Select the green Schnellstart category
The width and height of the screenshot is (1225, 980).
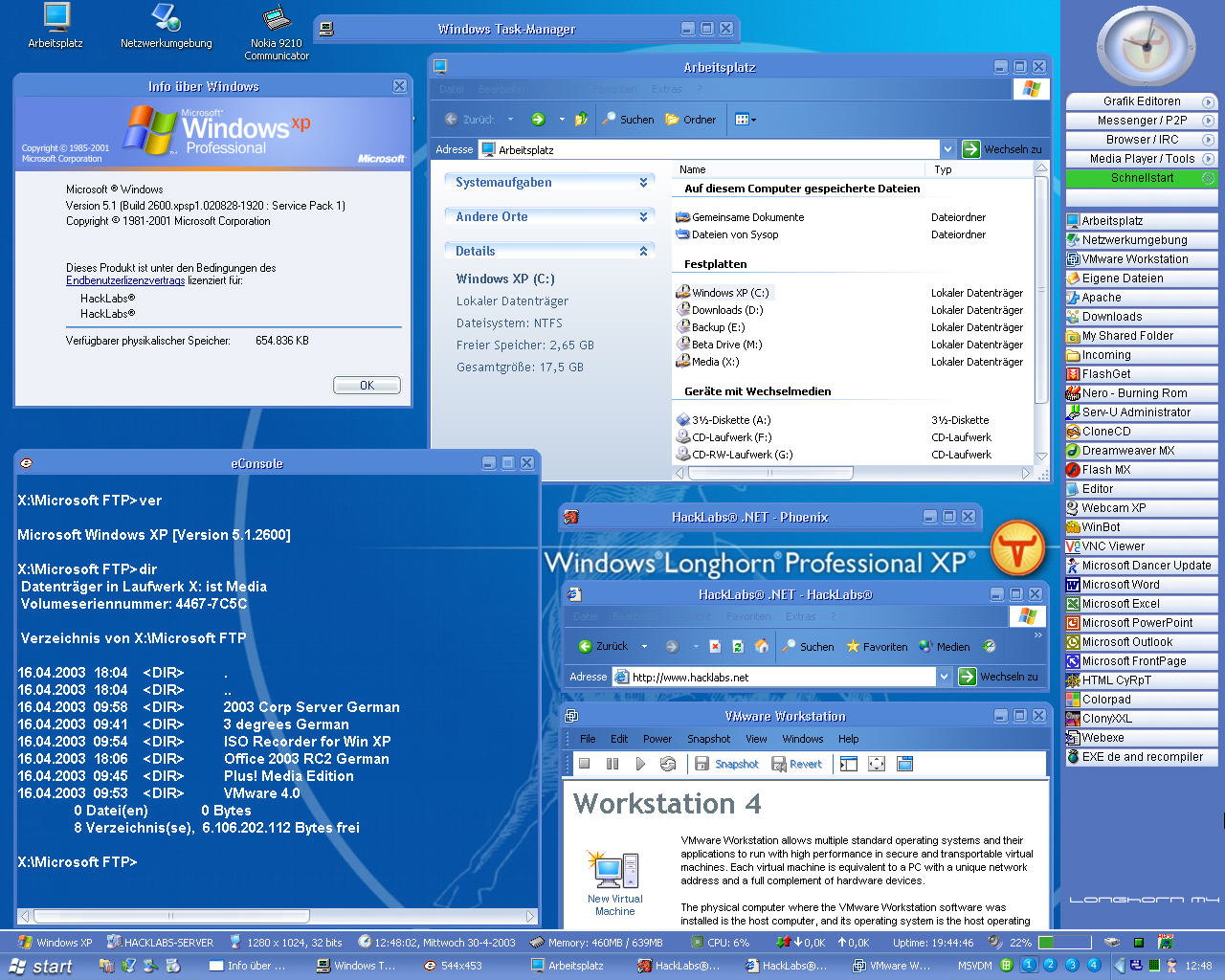click(1141, 178)
